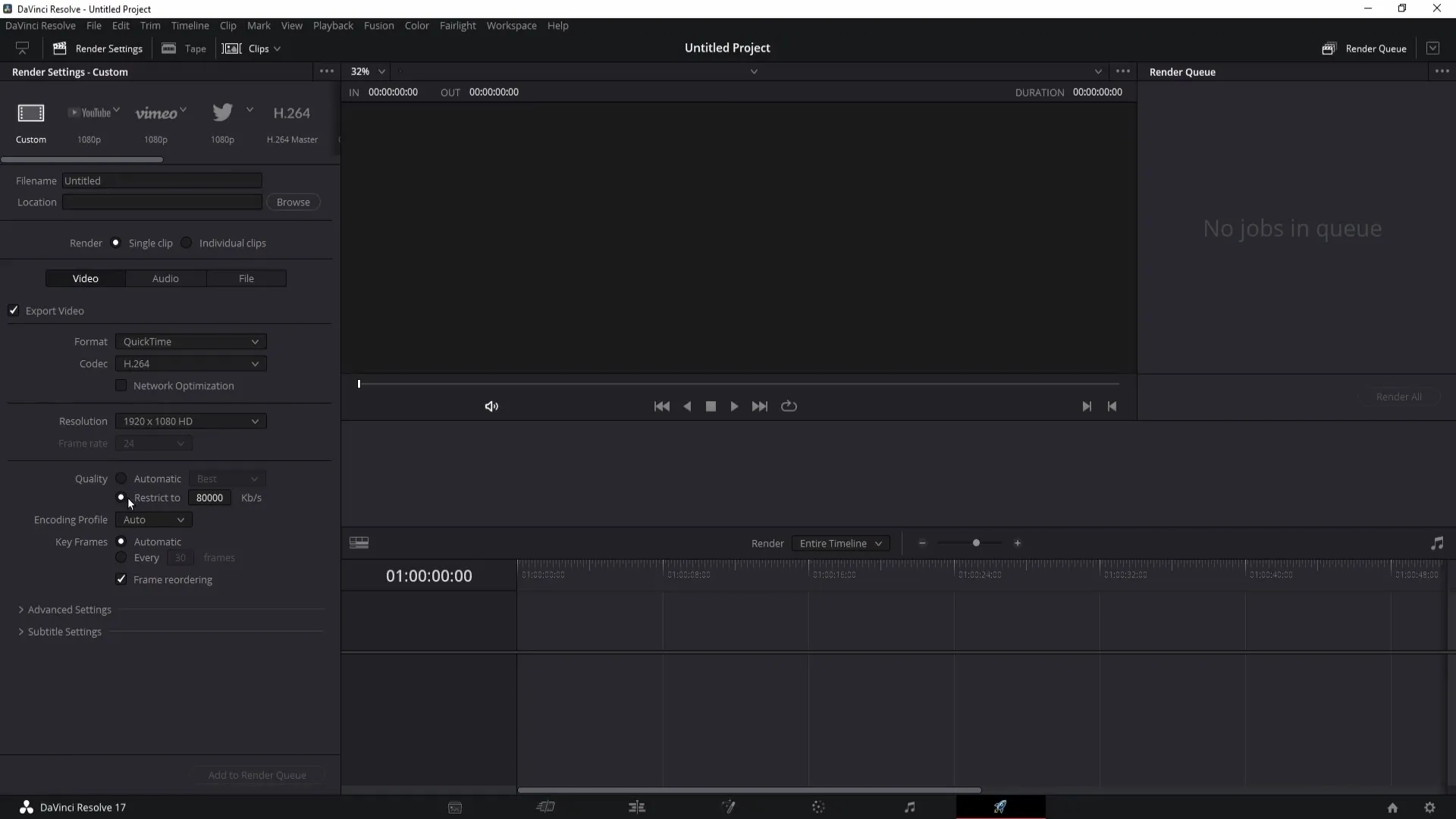Click the skip to last frame icon

tap(760, 406)
